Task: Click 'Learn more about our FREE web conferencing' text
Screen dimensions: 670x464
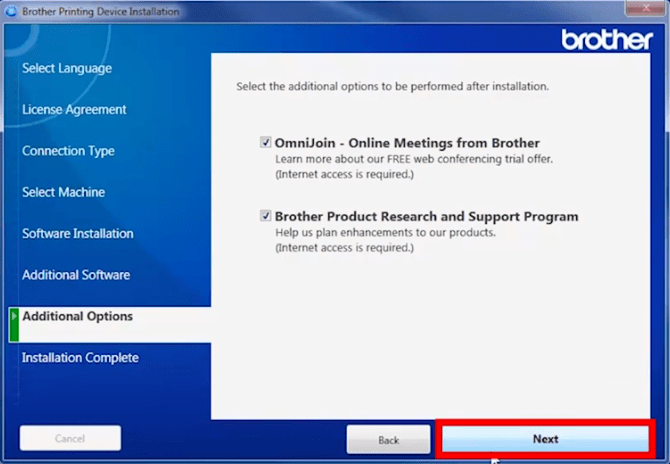Action: (414, 159)
